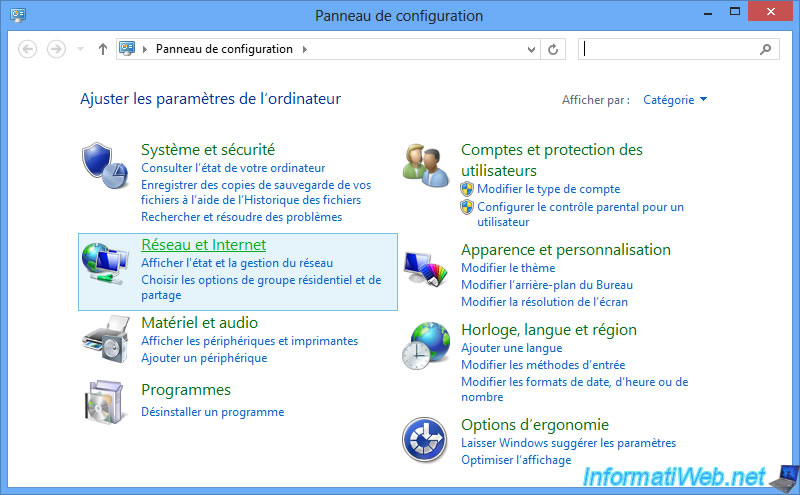Open the Catégorie view dropdown
The height and width of the screenshot is (495, 800).
[x=674, y=100]
